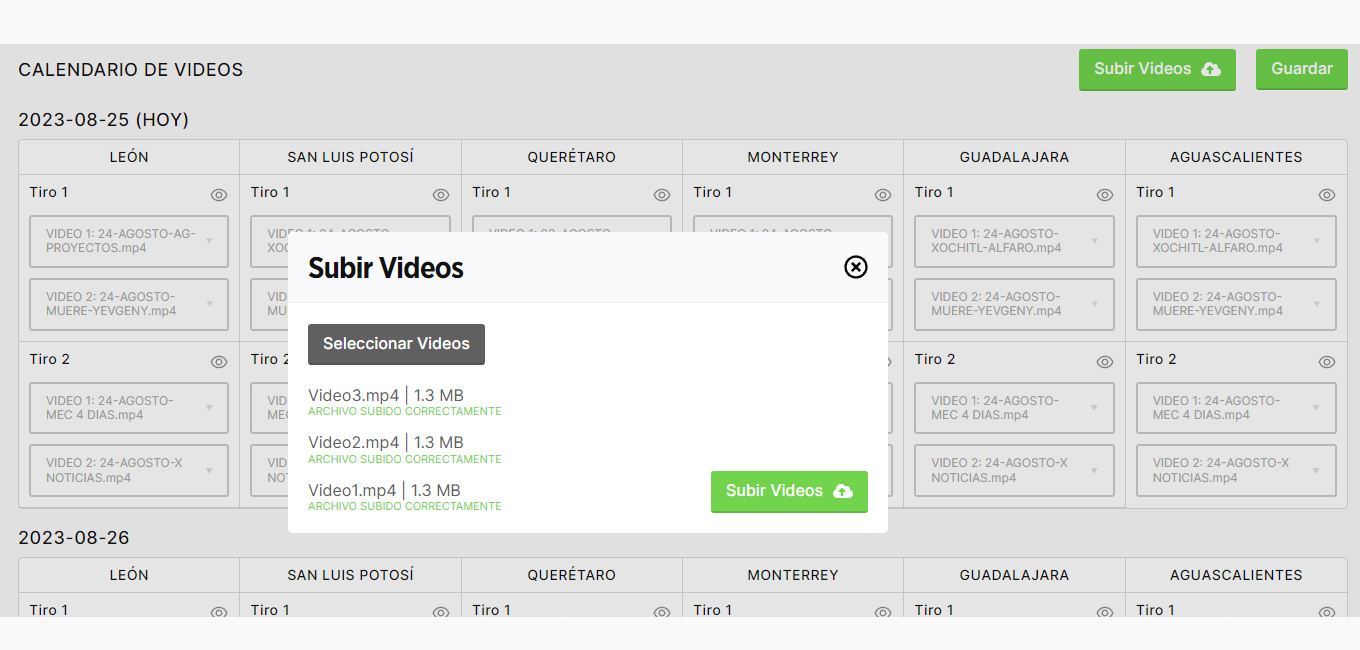Toggle eye icon for Guadalajara Tiro 2

click(1105, 362)
